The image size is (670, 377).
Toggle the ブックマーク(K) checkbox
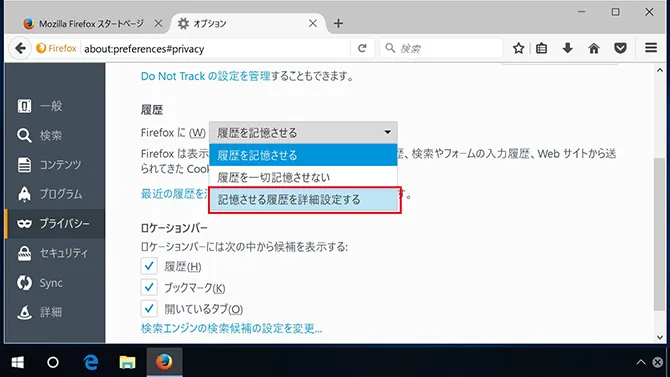149,287
